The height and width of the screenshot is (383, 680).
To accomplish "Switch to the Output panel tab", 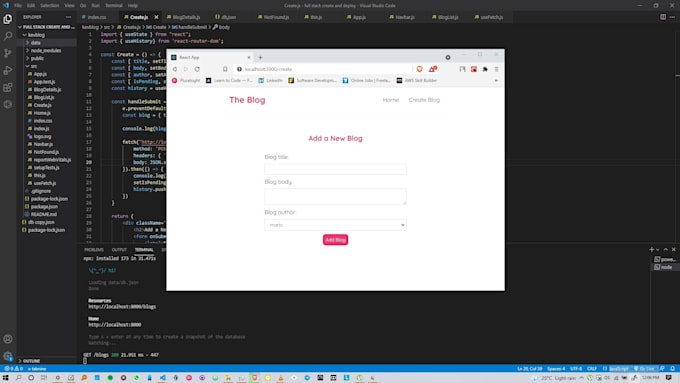I will 119,250.
